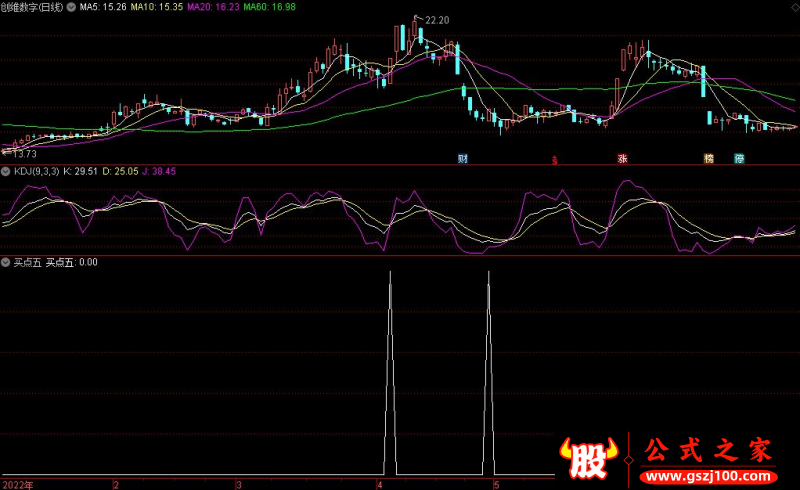
Task: Open the 买点五 indicator dropdown arrow
Action: 6,262
